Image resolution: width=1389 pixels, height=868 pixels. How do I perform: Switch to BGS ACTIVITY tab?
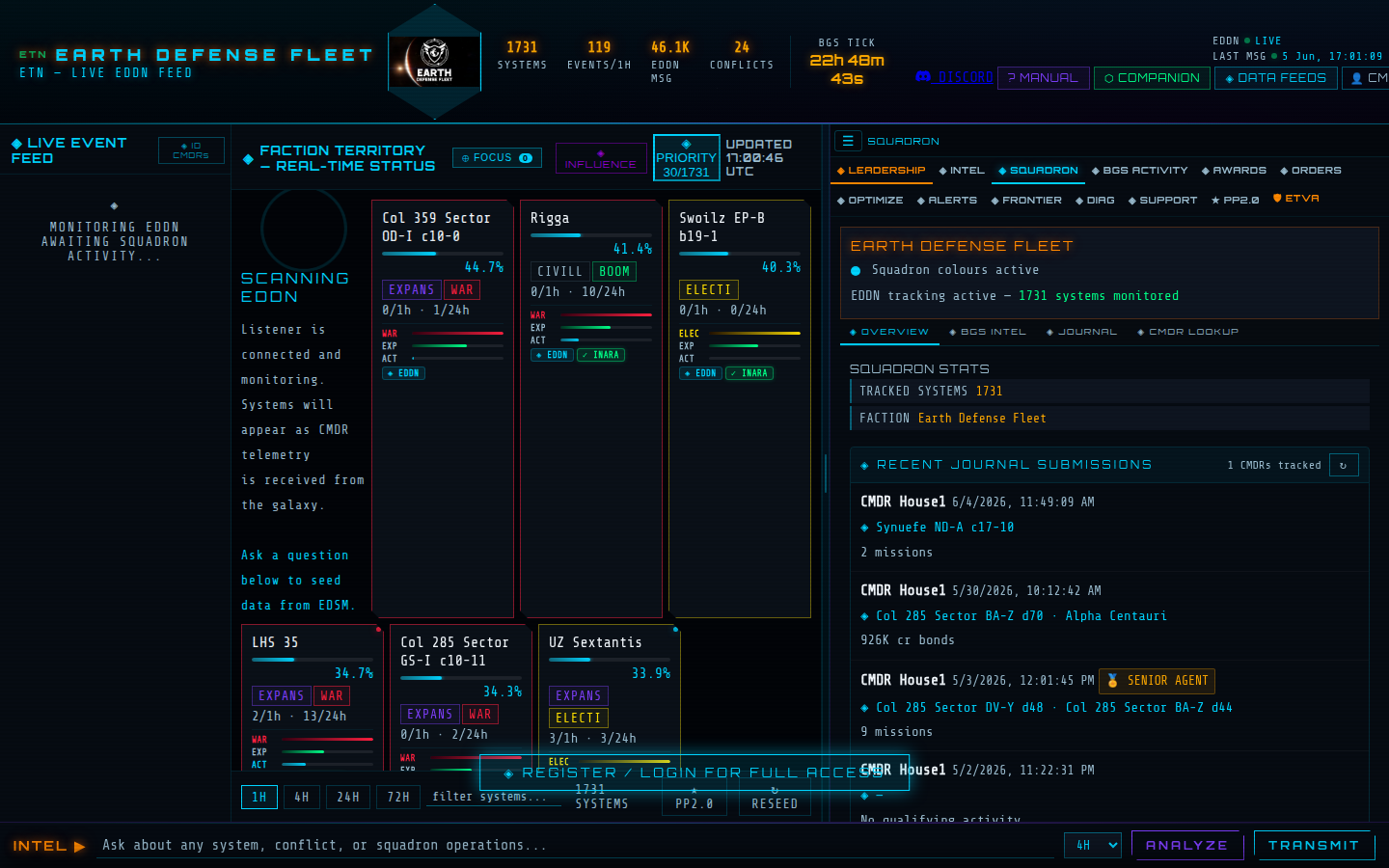(x=1139, y=171)
